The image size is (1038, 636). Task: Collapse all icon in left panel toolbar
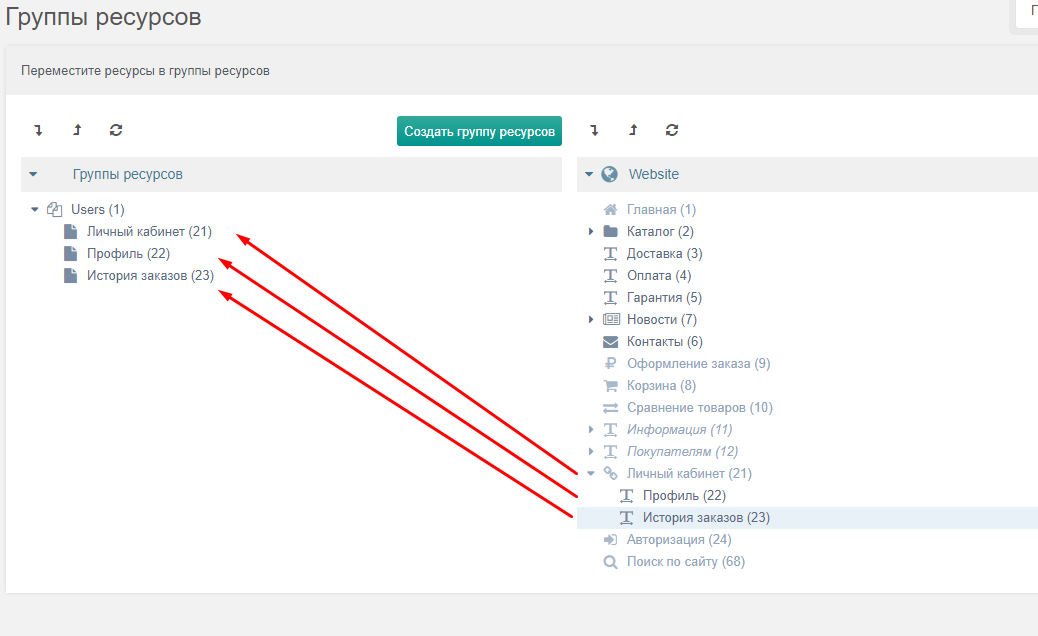click(x=77, y=130)
